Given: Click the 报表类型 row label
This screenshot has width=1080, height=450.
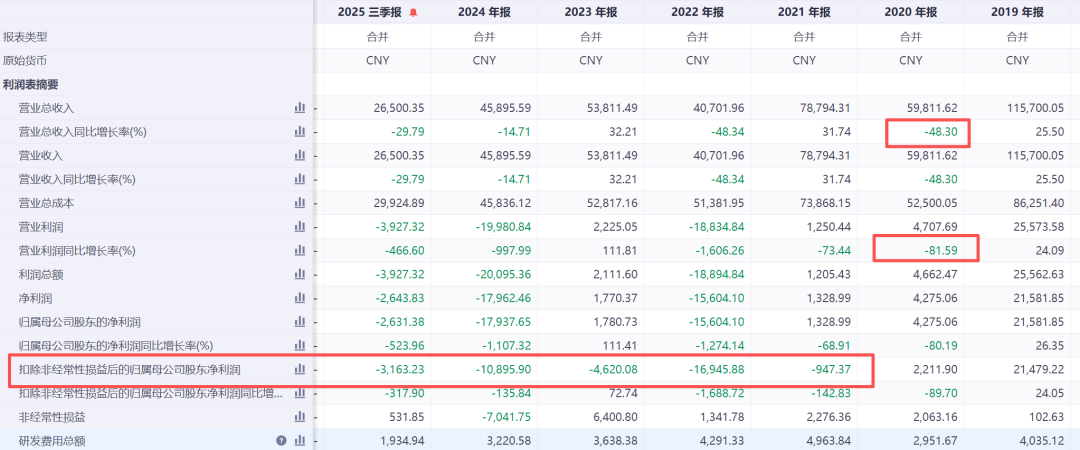Looking at the screenshot, I should click(x=25, y=37).
